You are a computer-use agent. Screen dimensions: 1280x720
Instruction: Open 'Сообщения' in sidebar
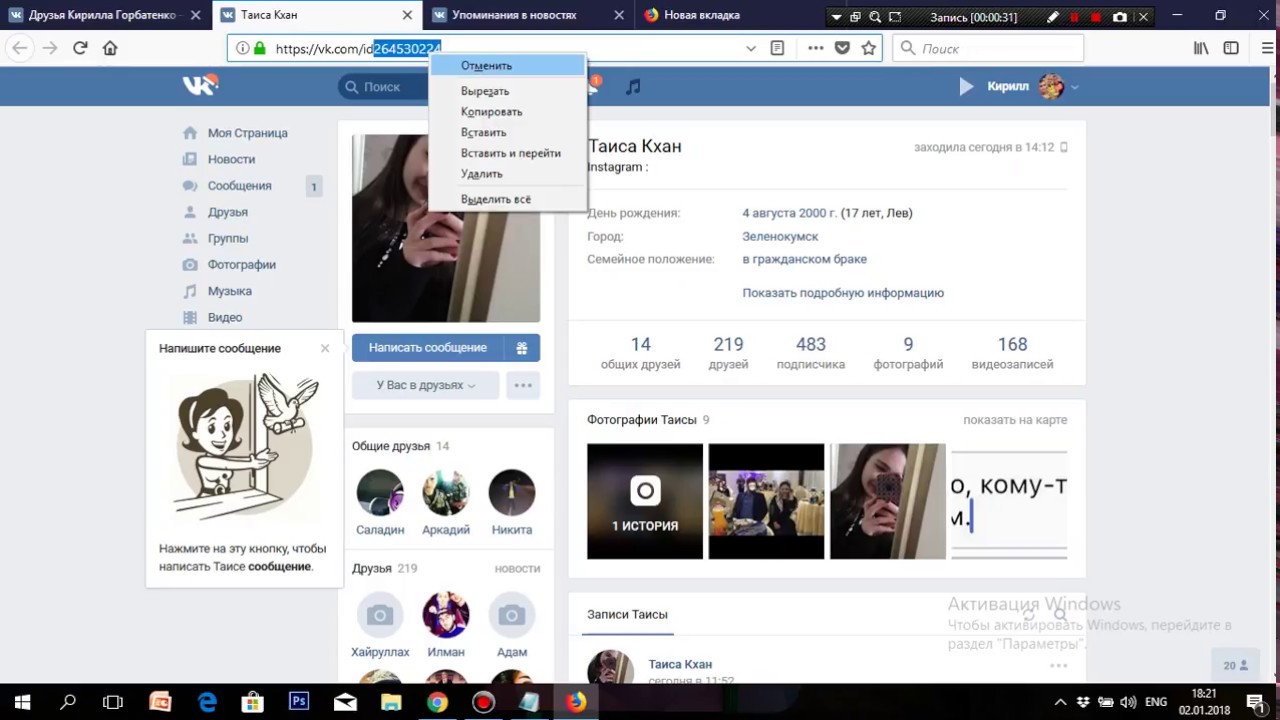(239, 186)
